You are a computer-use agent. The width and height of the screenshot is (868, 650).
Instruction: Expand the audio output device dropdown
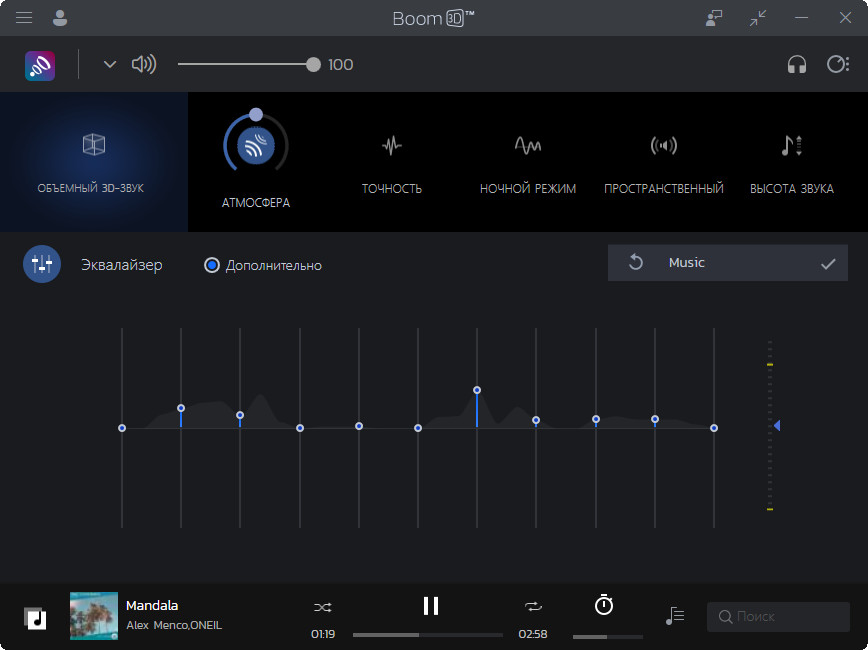tap(110, 65)
